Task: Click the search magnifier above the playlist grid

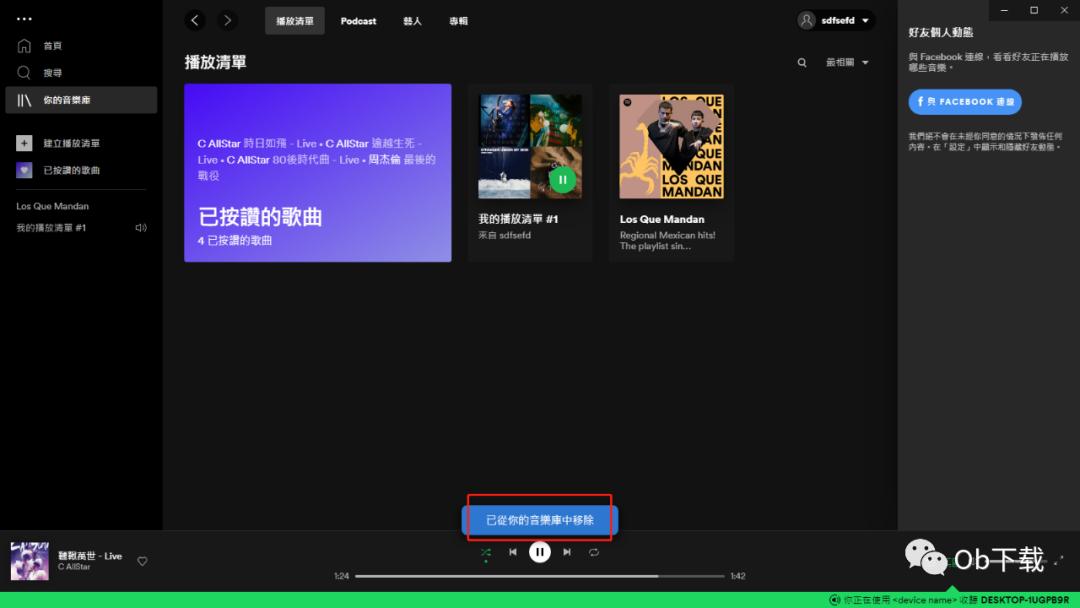Action: click(x=801, y=62)
